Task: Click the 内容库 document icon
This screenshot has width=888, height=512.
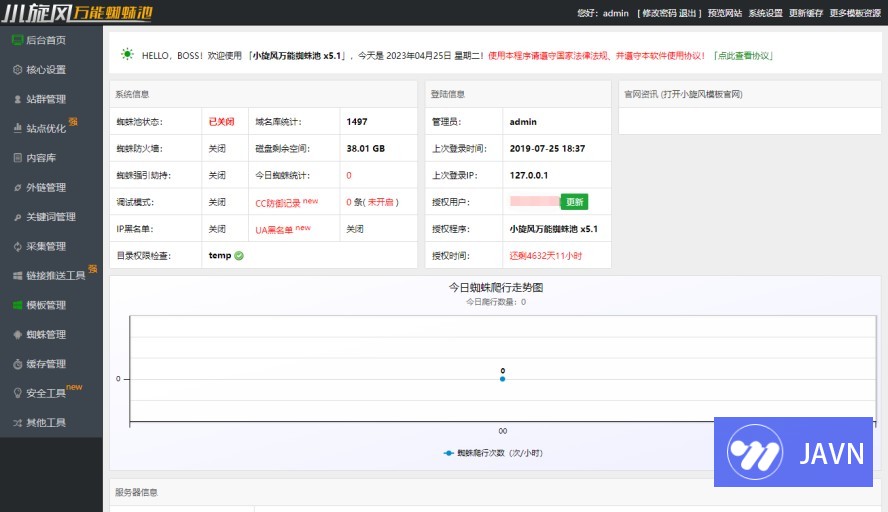Action: click(18, 158)
